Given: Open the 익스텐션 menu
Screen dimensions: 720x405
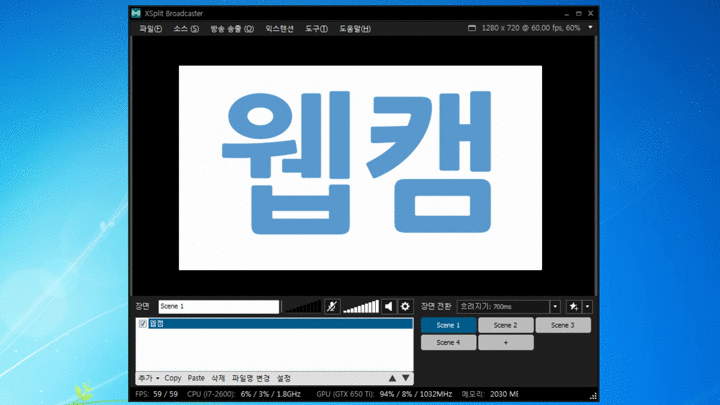Looking at the screenshot, I should (x=279, y=28).
